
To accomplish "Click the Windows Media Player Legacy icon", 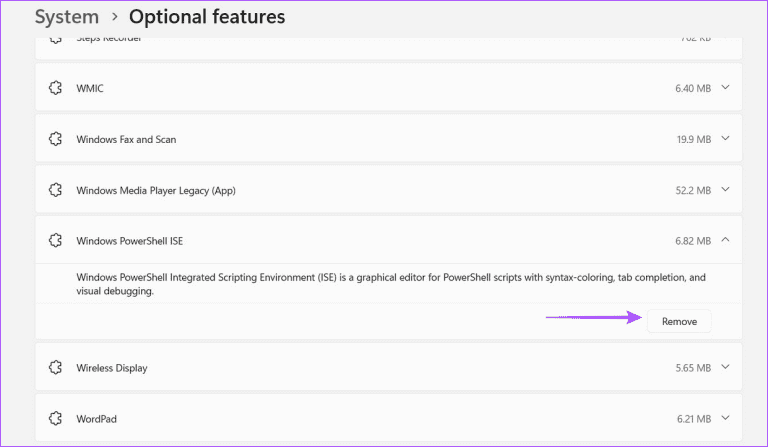I will (x=56, y=190).
